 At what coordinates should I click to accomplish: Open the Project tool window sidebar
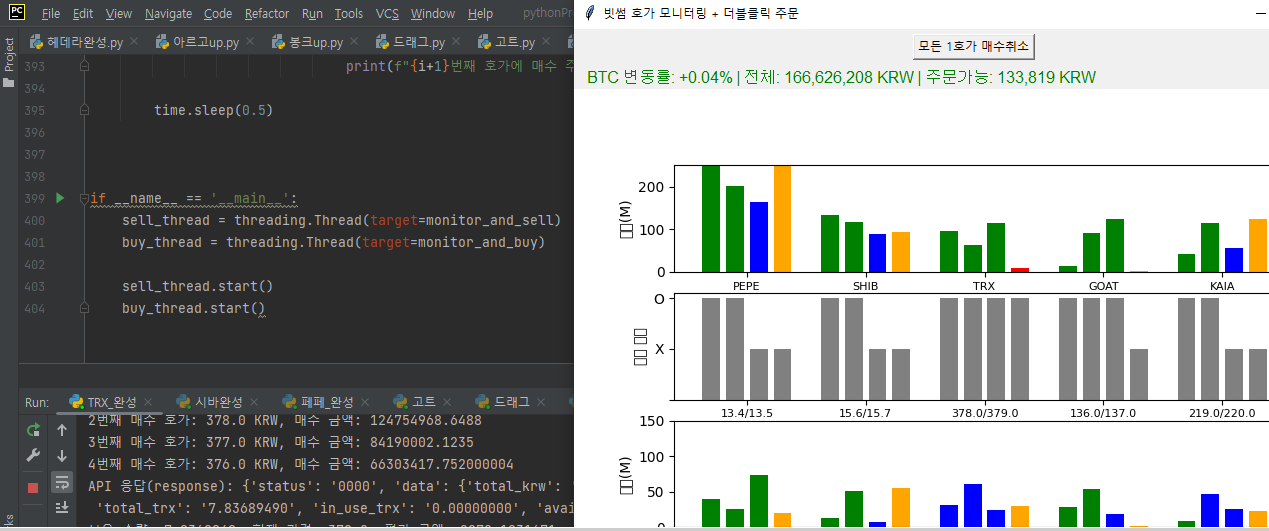[9, 64]
